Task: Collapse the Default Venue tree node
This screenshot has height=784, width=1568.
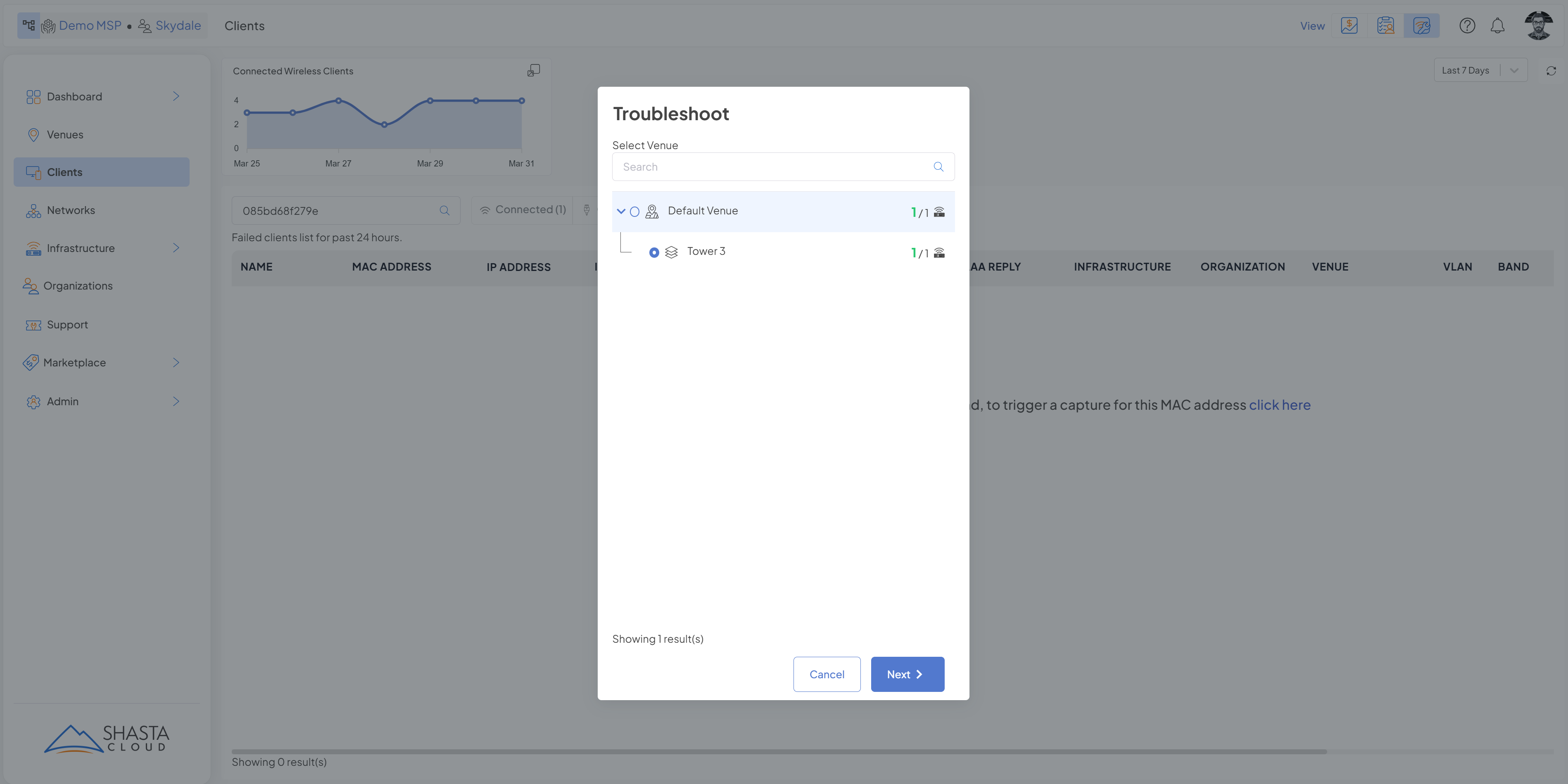Action: [x=621, y=211]
